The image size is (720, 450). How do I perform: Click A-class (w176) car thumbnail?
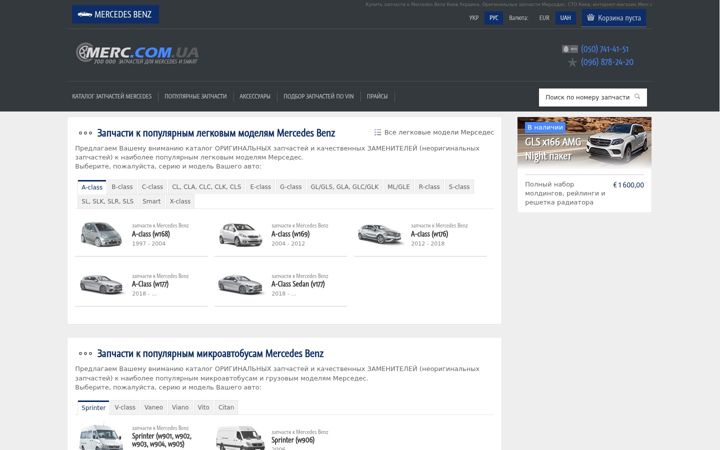[379, 234]
